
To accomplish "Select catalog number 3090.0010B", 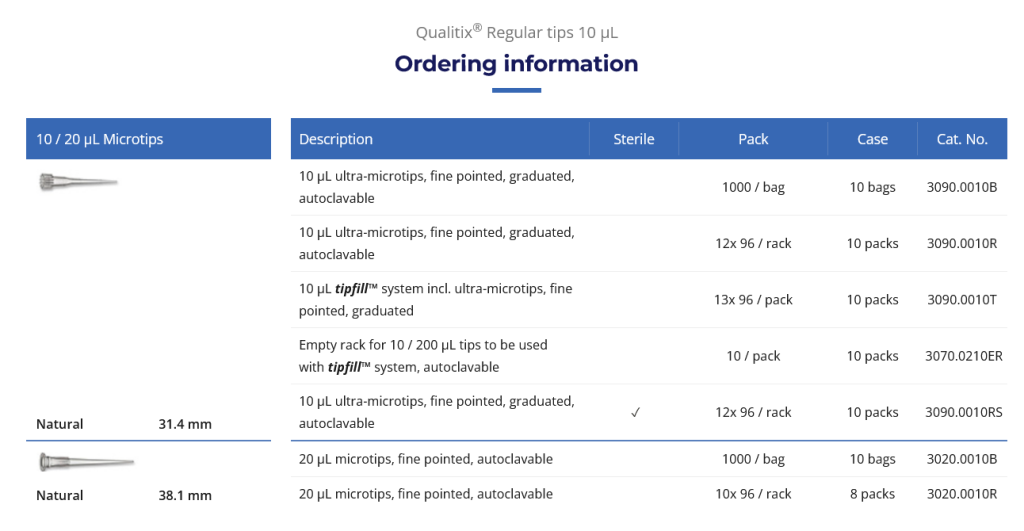I will coord(962,187).
